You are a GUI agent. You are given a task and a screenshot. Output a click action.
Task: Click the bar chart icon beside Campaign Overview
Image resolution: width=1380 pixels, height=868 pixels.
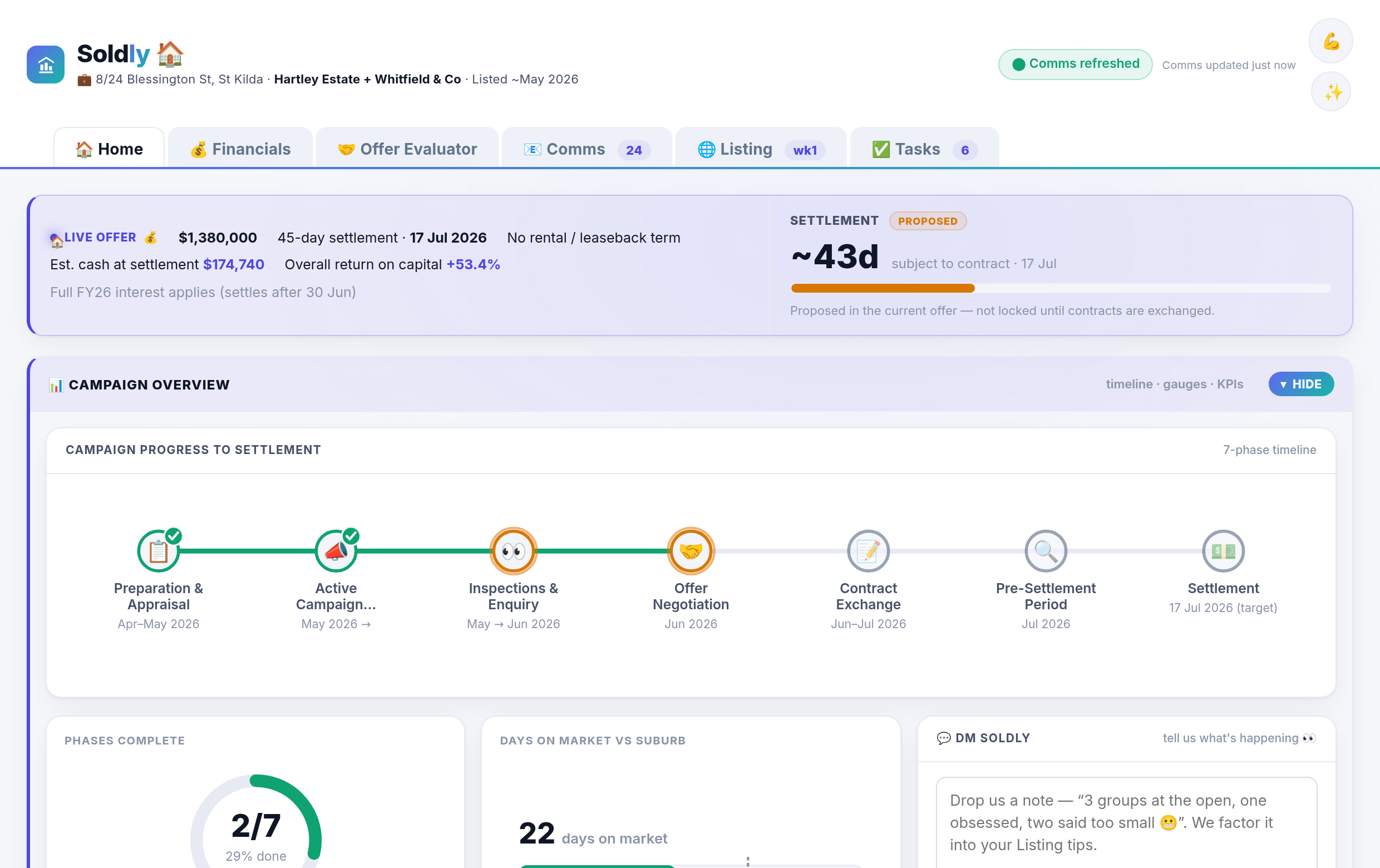point(56,385)
